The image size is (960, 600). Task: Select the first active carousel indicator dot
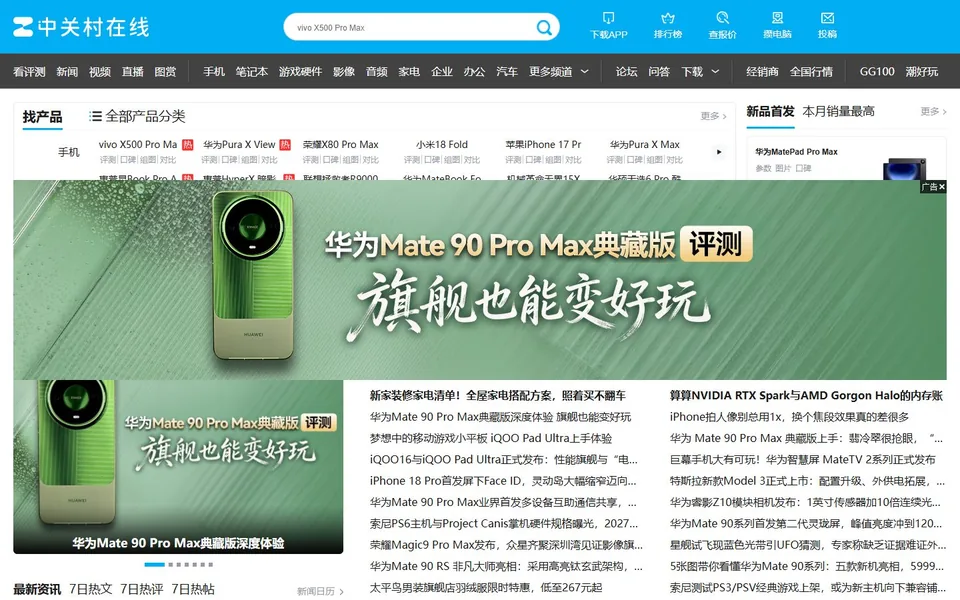(x=154, y=564)
